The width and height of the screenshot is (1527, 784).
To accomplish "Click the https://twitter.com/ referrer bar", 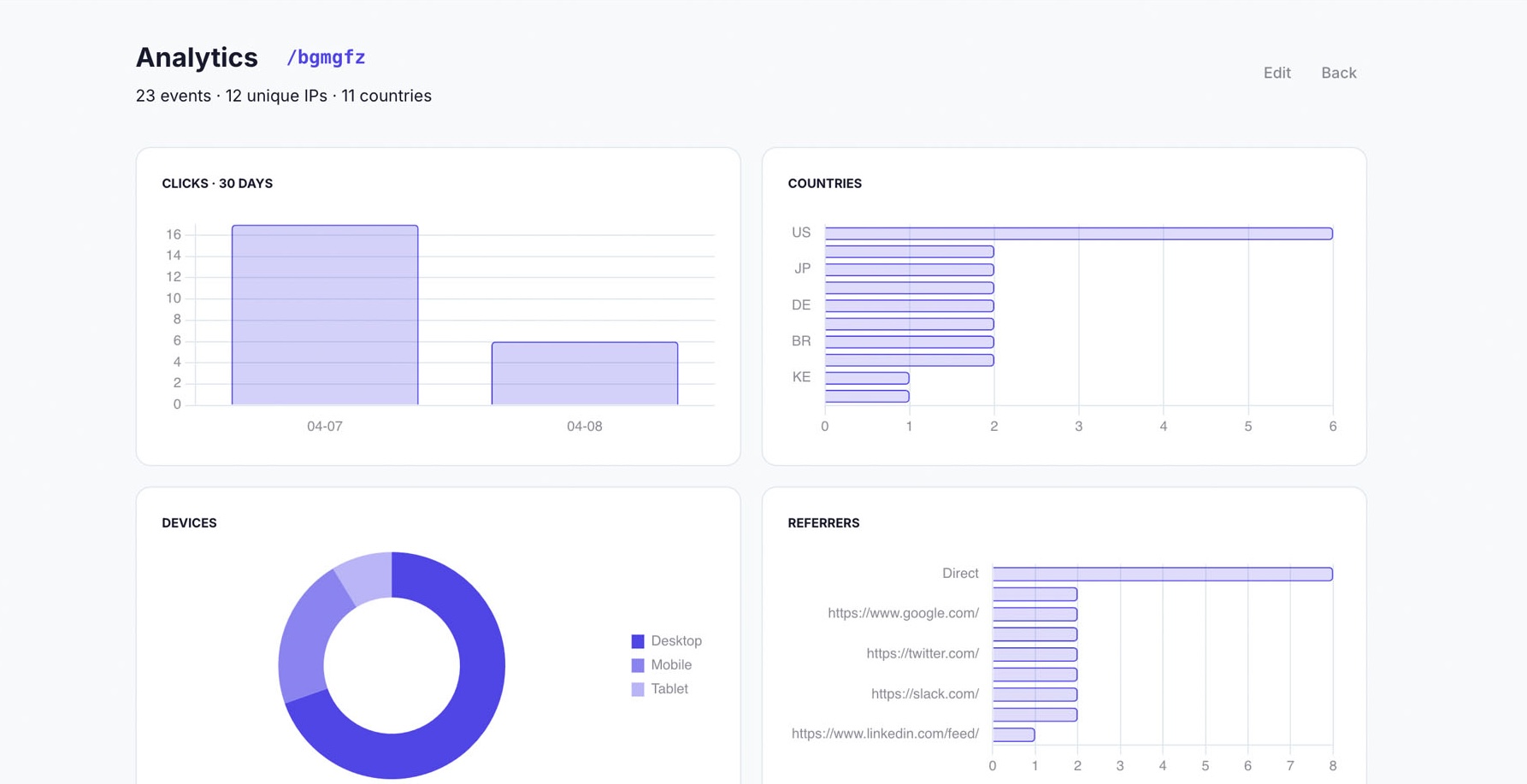I will [1035, 652].
